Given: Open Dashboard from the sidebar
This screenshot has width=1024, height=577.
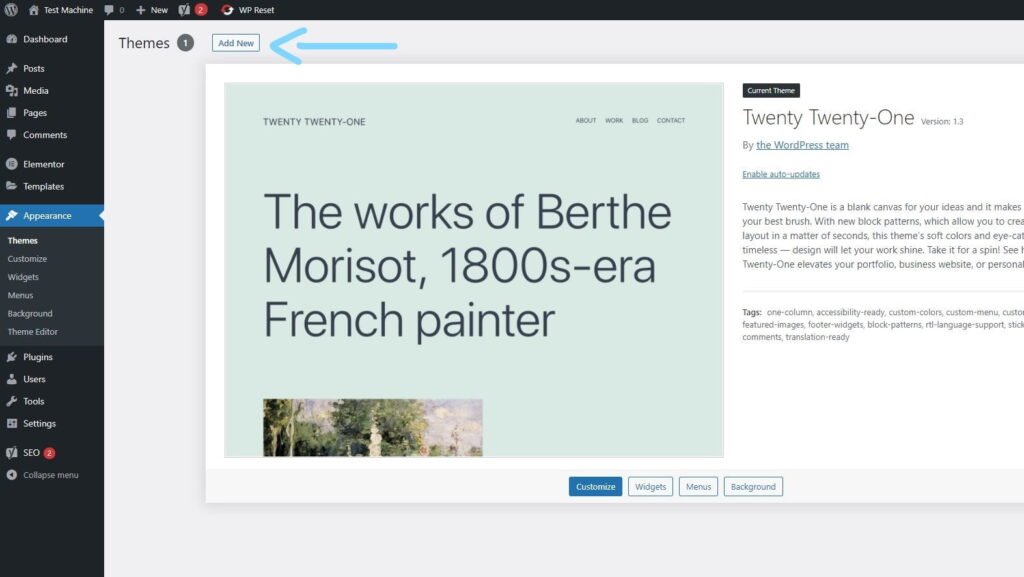Looking at the screenshot, I should tap(45, 39).
